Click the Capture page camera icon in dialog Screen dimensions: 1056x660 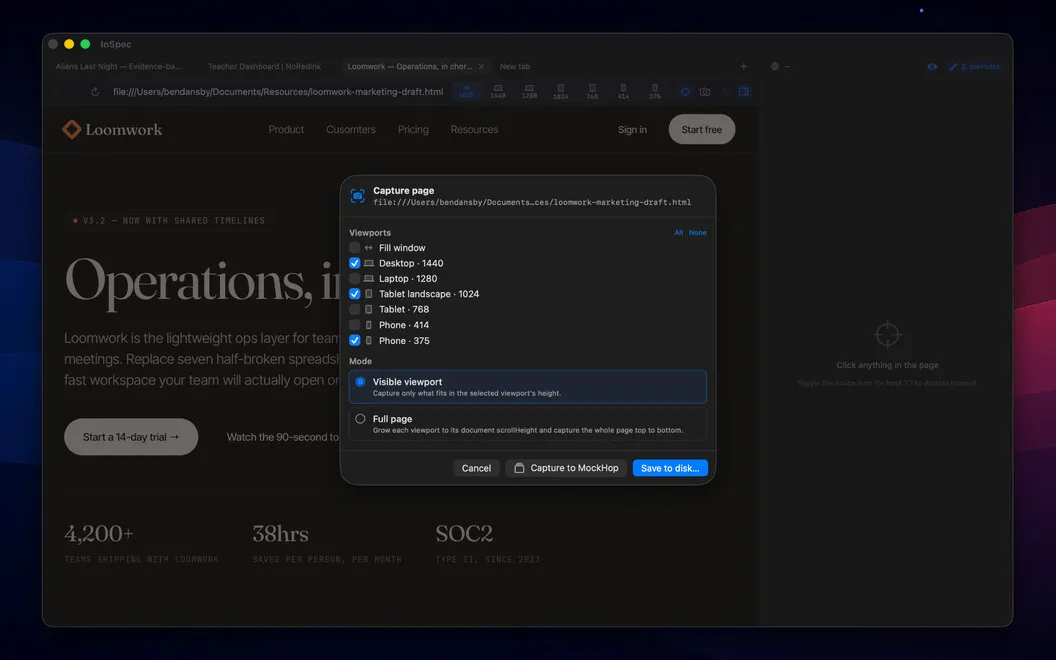click(x=358, y=196)
